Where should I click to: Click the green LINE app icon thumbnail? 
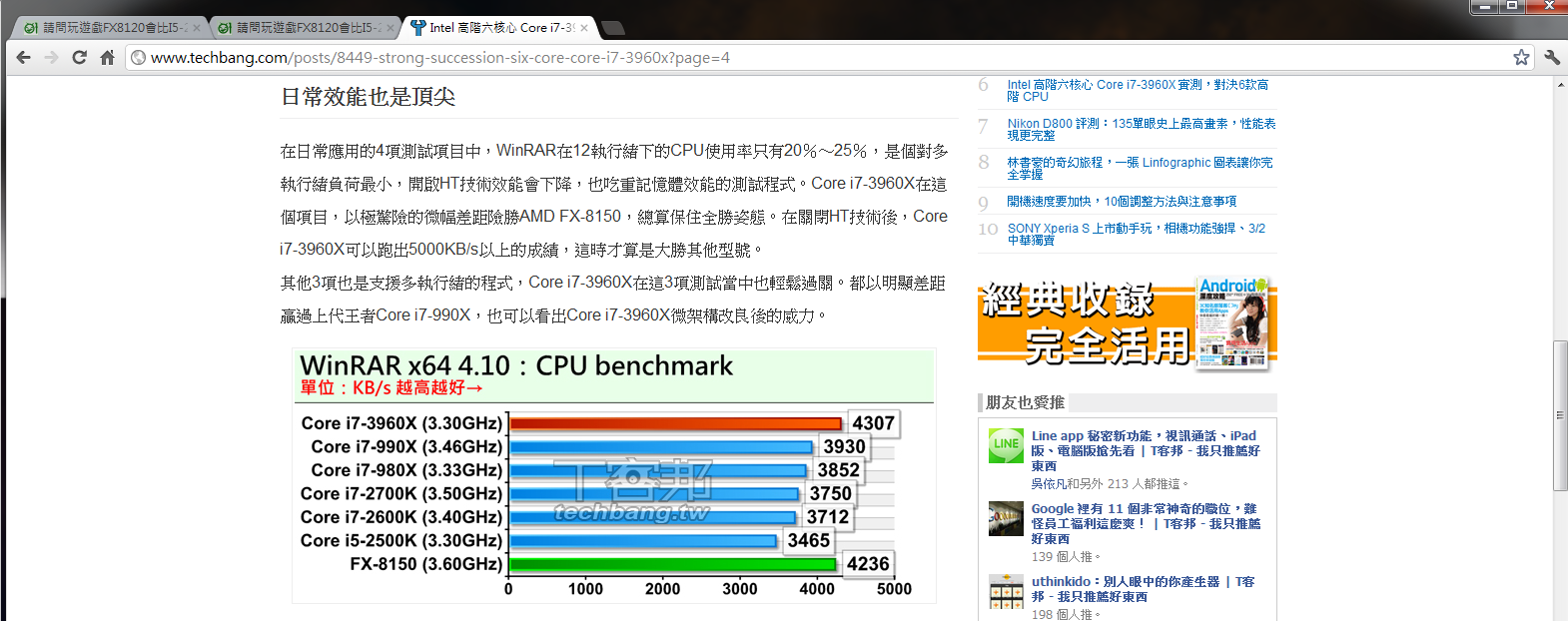click(x=1006, y=445)
